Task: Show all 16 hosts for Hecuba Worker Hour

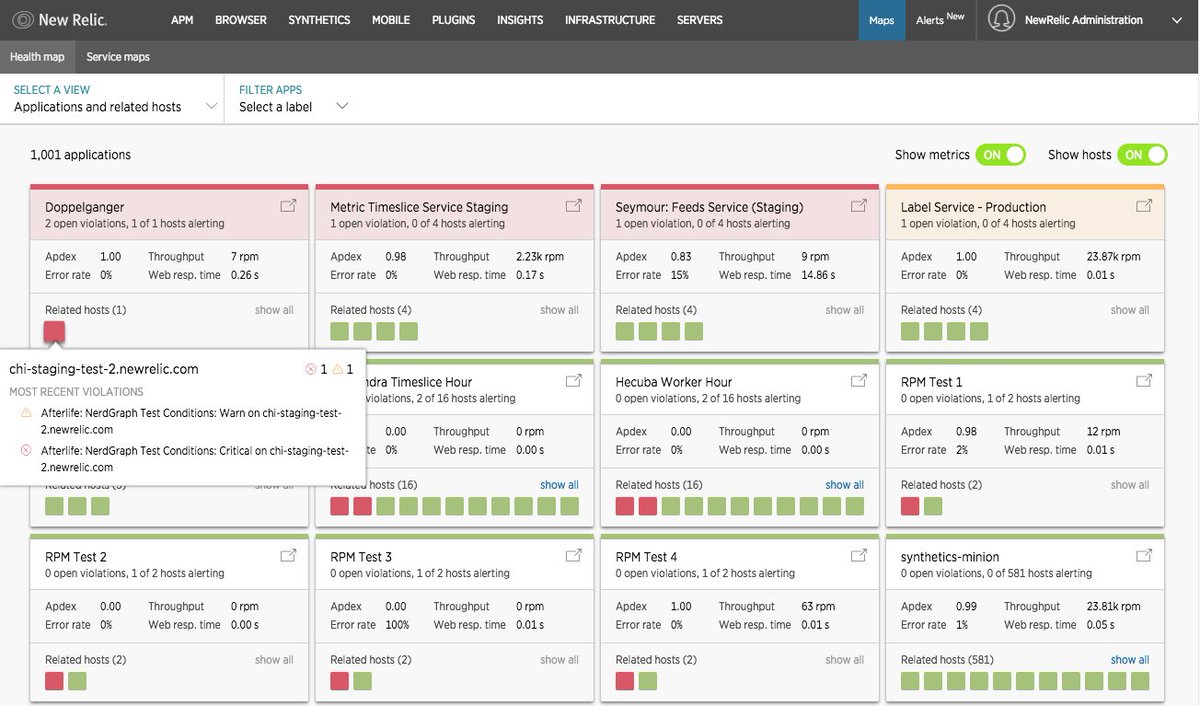Action: [x=844, y=485]
